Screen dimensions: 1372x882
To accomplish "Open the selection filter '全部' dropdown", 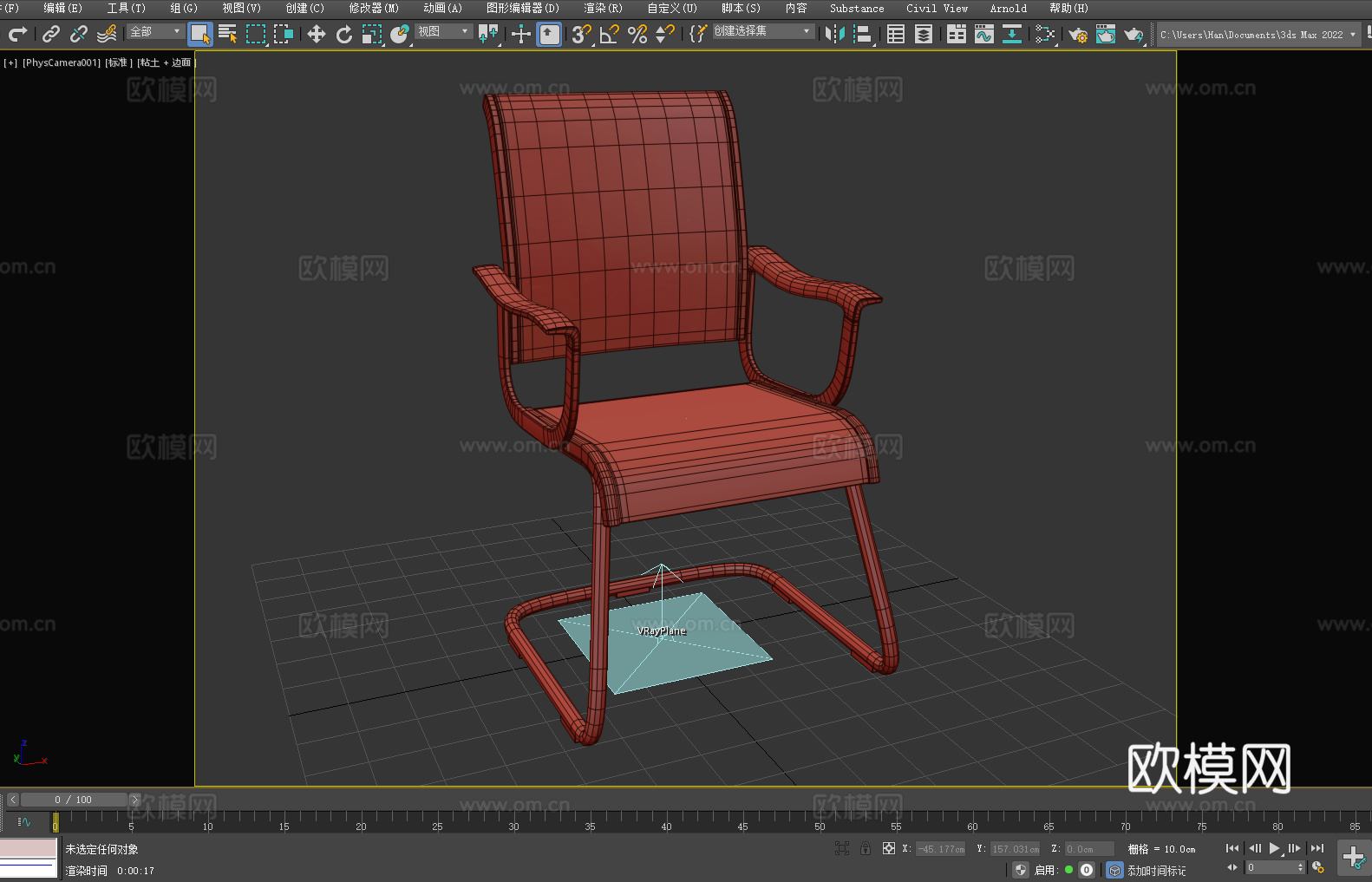I will pyautogui.click(x=156, y=31).
